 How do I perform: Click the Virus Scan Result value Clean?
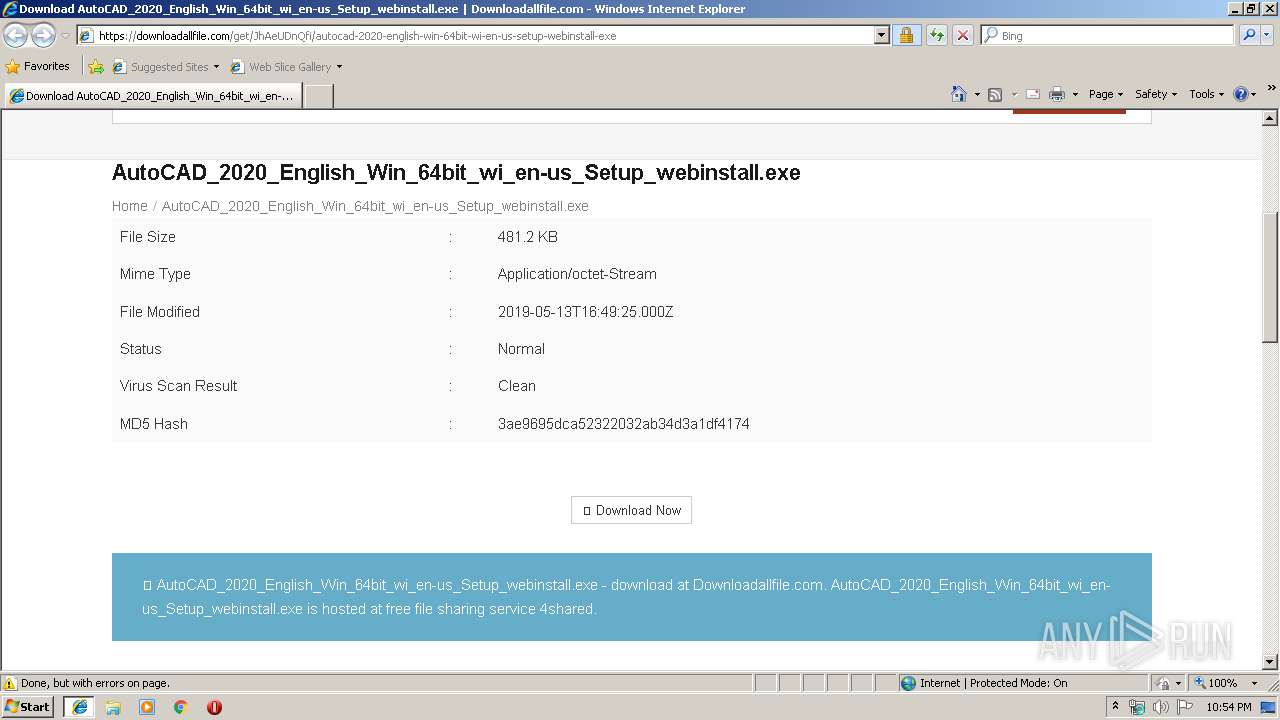click(517, 386)
